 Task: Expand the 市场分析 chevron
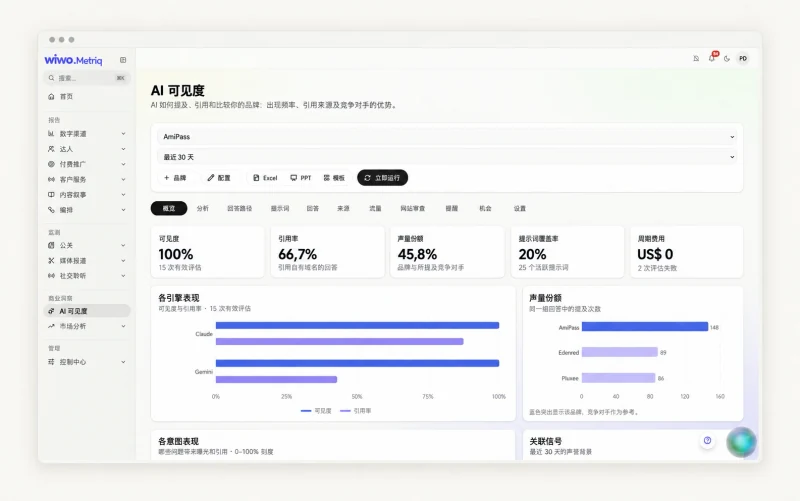pyautogui.click(x=123, y=326)
